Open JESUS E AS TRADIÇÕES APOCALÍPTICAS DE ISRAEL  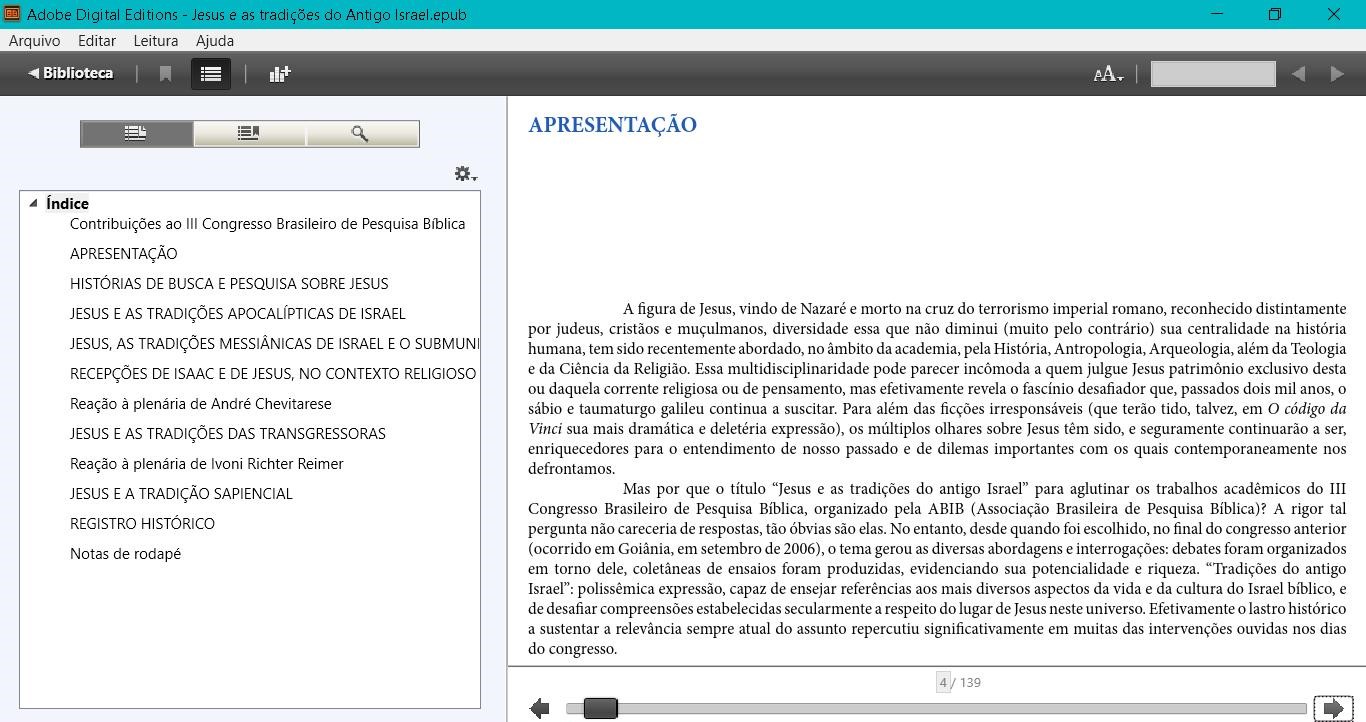pyautogui.click(x=237, y=314)
